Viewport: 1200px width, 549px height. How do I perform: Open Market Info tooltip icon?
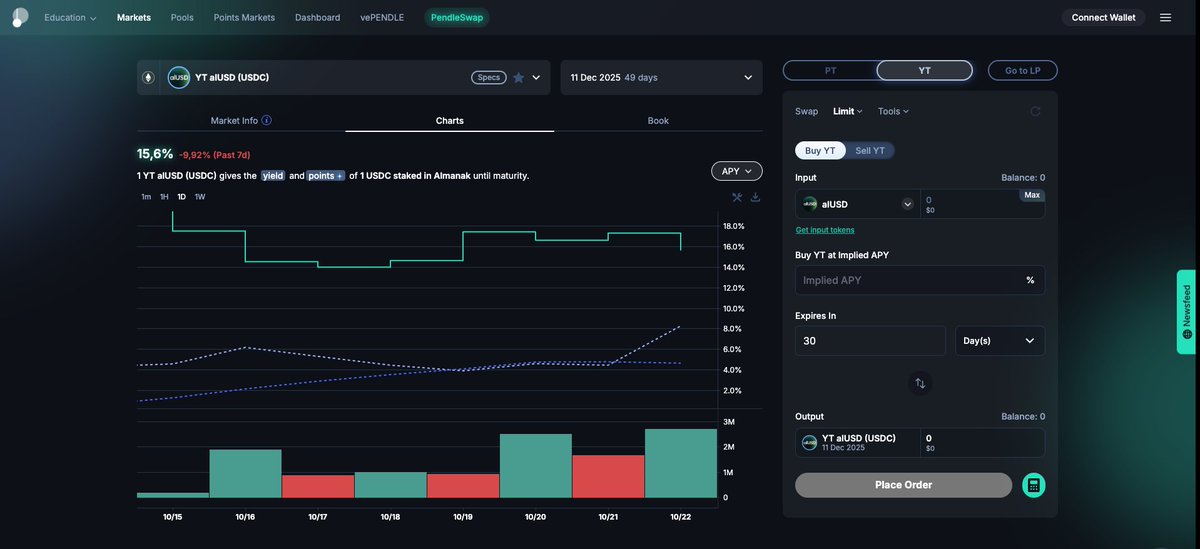[x=267, y=120]
